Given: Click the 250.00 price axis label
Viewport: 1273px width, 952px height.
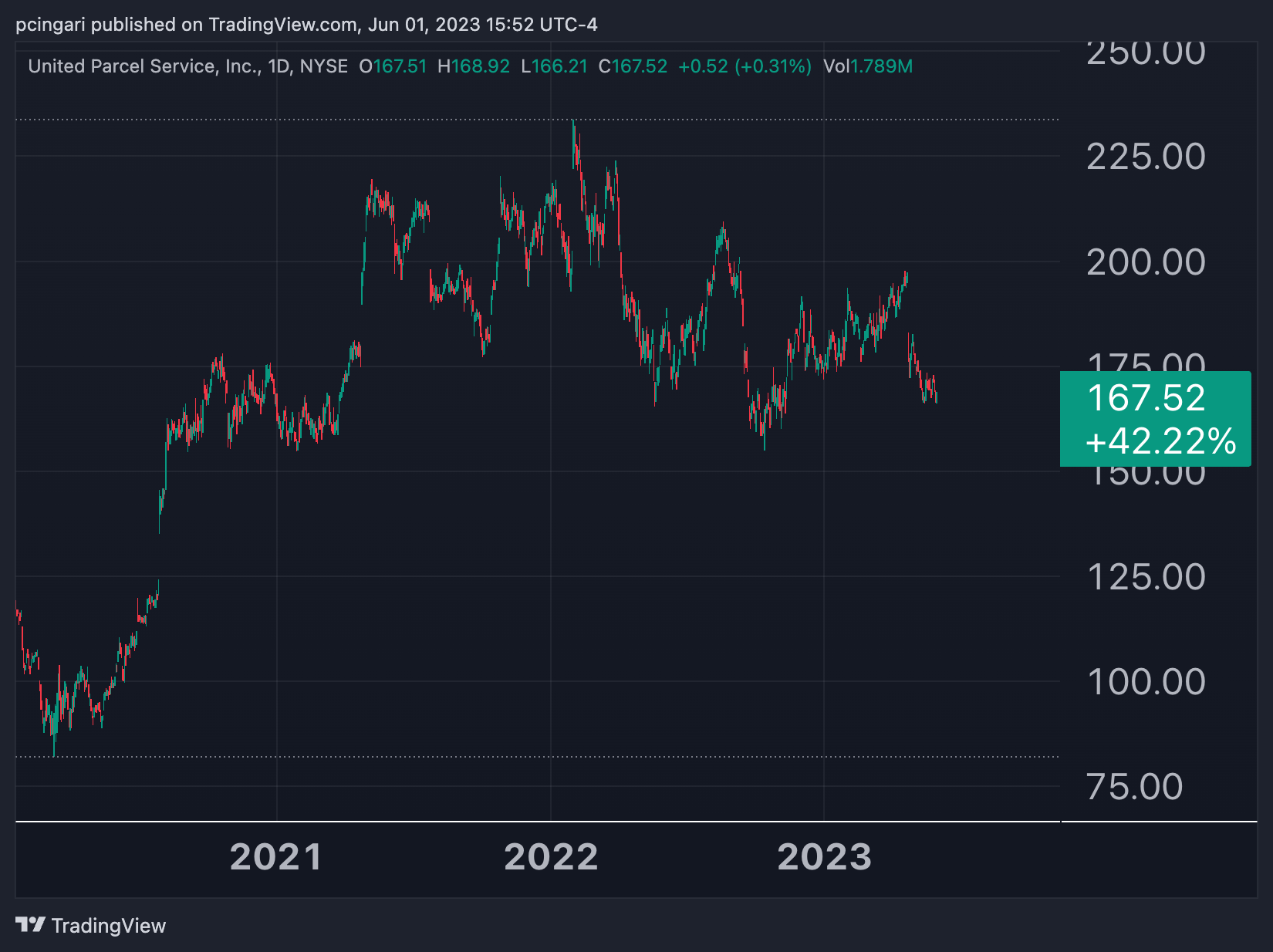Looking at the screenshot, I should point(1146,54).
